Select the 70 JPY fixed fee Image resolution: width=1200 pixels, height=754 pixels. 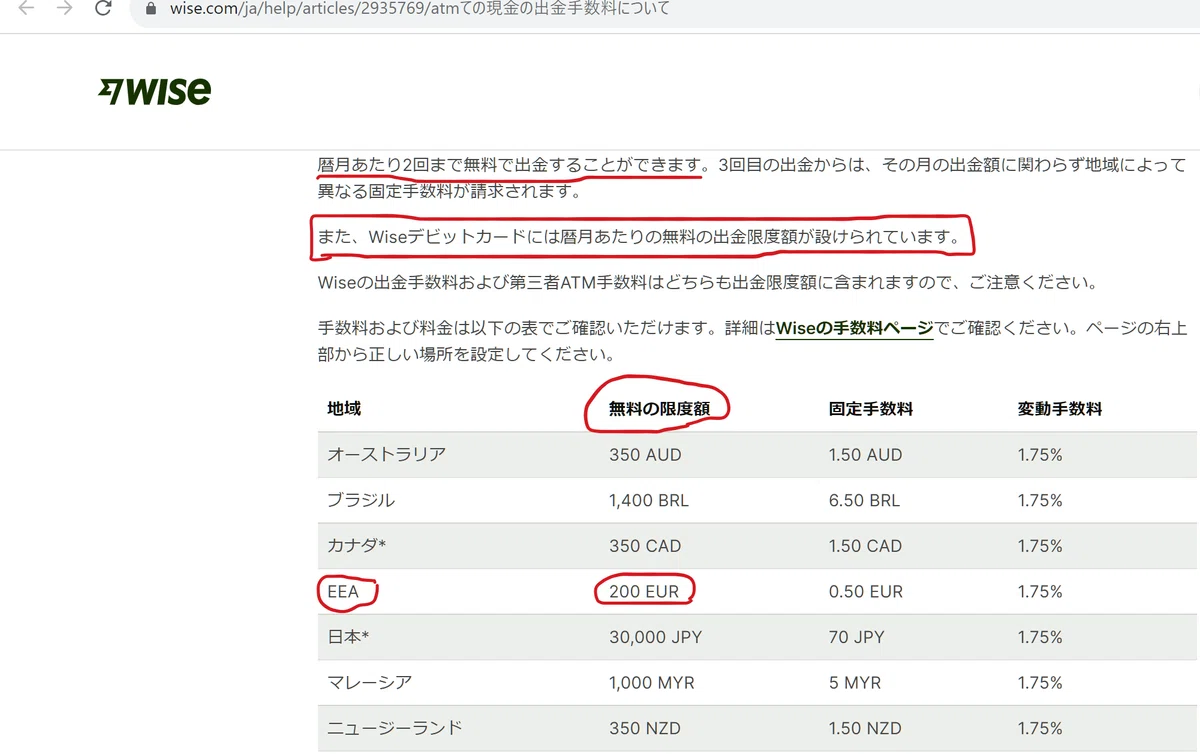coord(855,637)
